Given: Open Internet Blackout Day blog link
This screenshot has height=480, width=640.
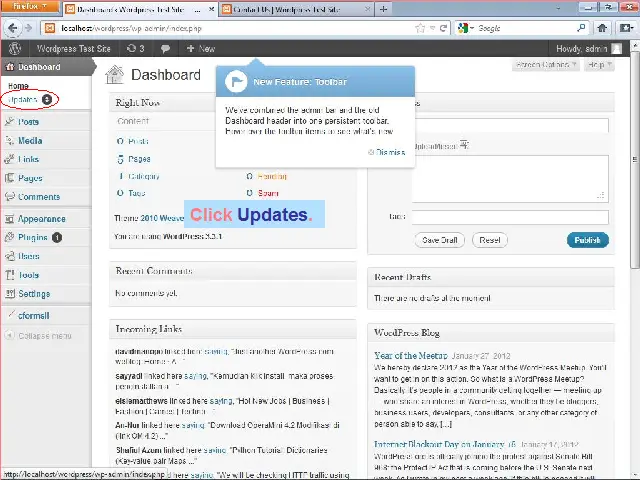Looking at the screenshot, I should (x=445, y=444).
